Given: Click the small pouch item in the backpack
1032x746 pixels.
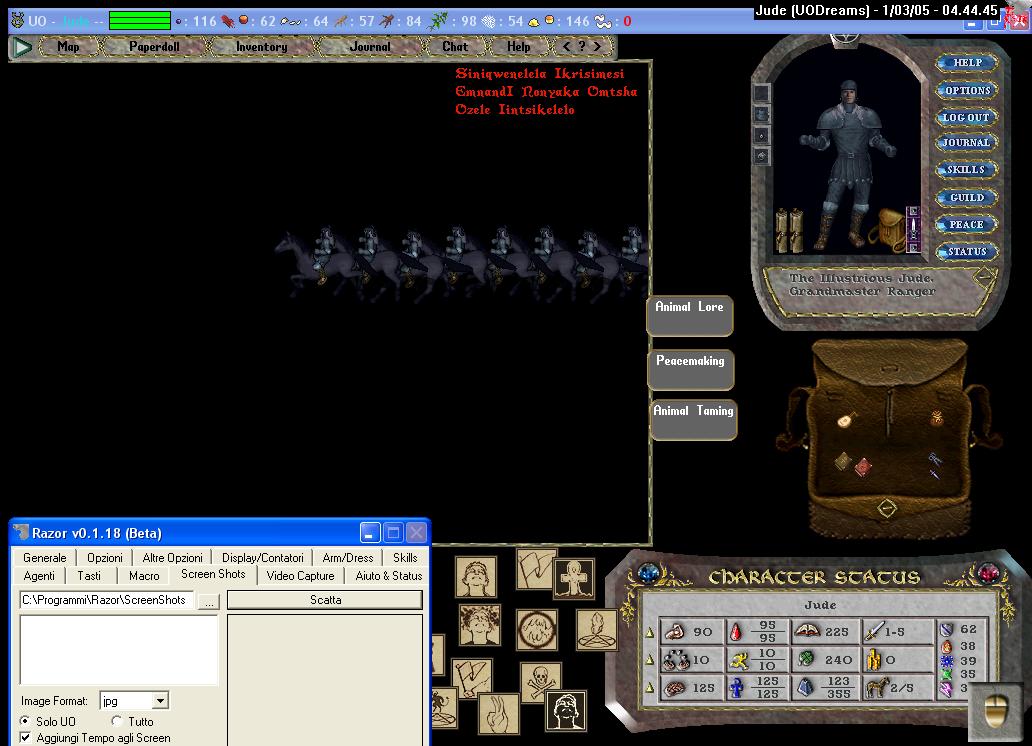Looking at the screenshot, I should tap(936, 417).
